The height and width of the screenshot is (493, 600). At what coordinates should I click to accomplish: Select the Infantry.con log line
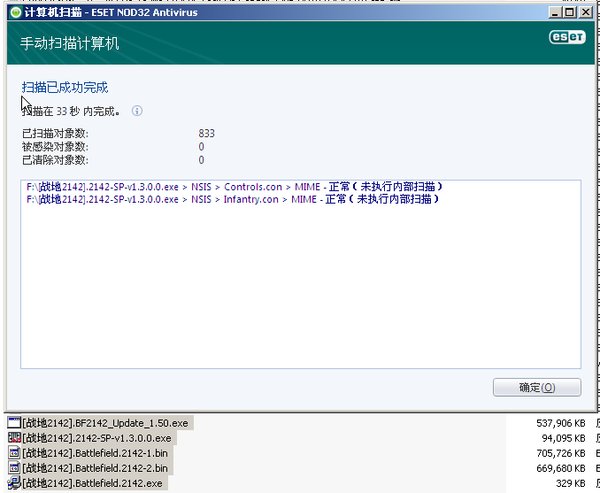(x=233, y=199)
